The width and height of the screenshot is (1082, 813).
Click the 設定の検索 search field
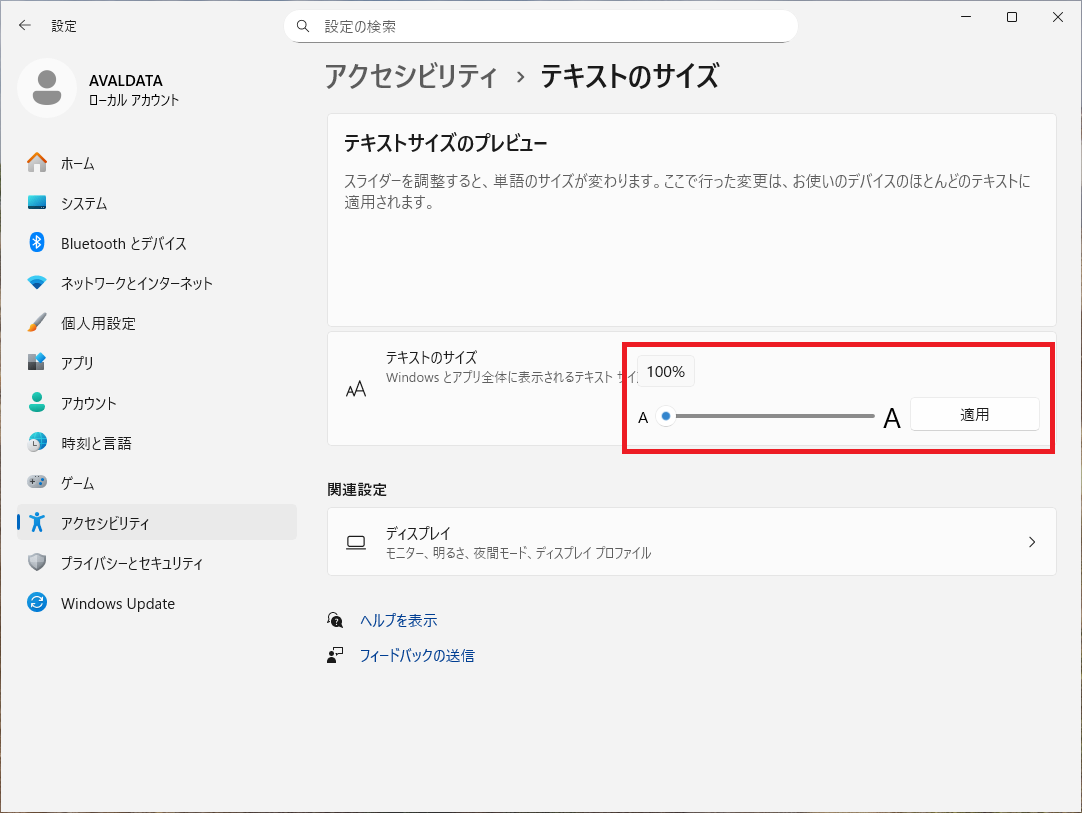coord(541,26)
